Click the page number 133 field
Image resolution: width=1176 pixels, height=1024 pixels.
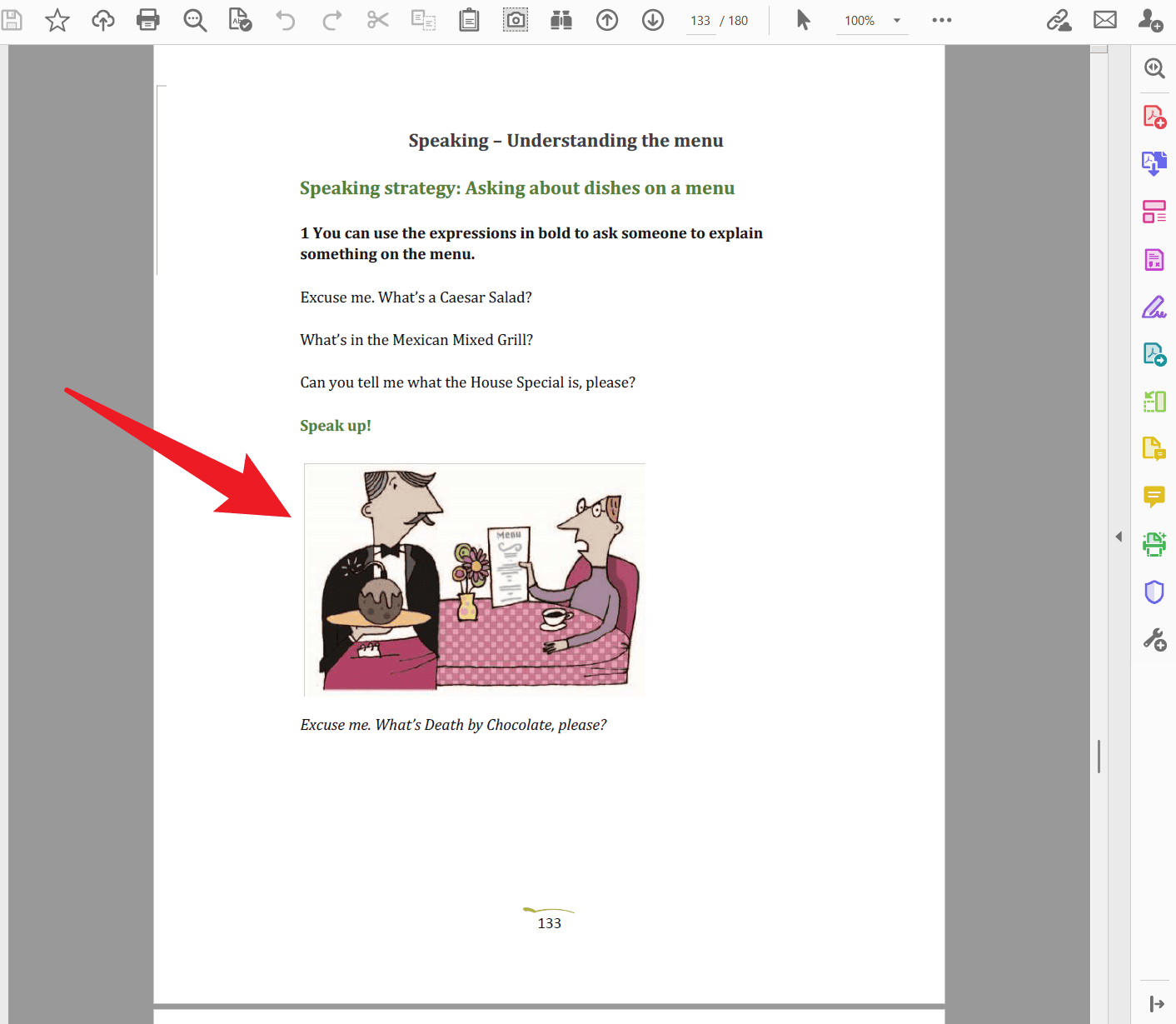tap(700, 21)
